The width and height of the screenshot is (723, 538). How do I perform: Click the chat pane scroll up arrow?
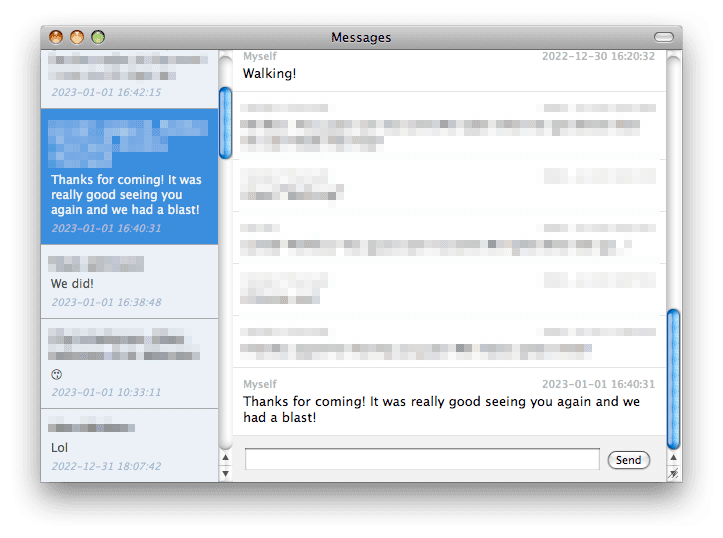(673, 457)
